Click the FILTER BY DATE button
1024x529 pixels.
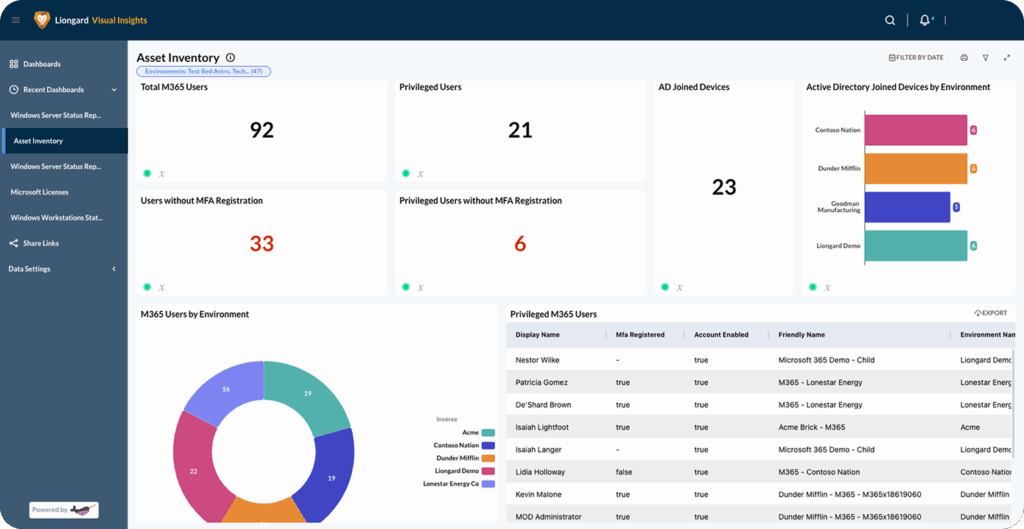[x=916, y=58]
